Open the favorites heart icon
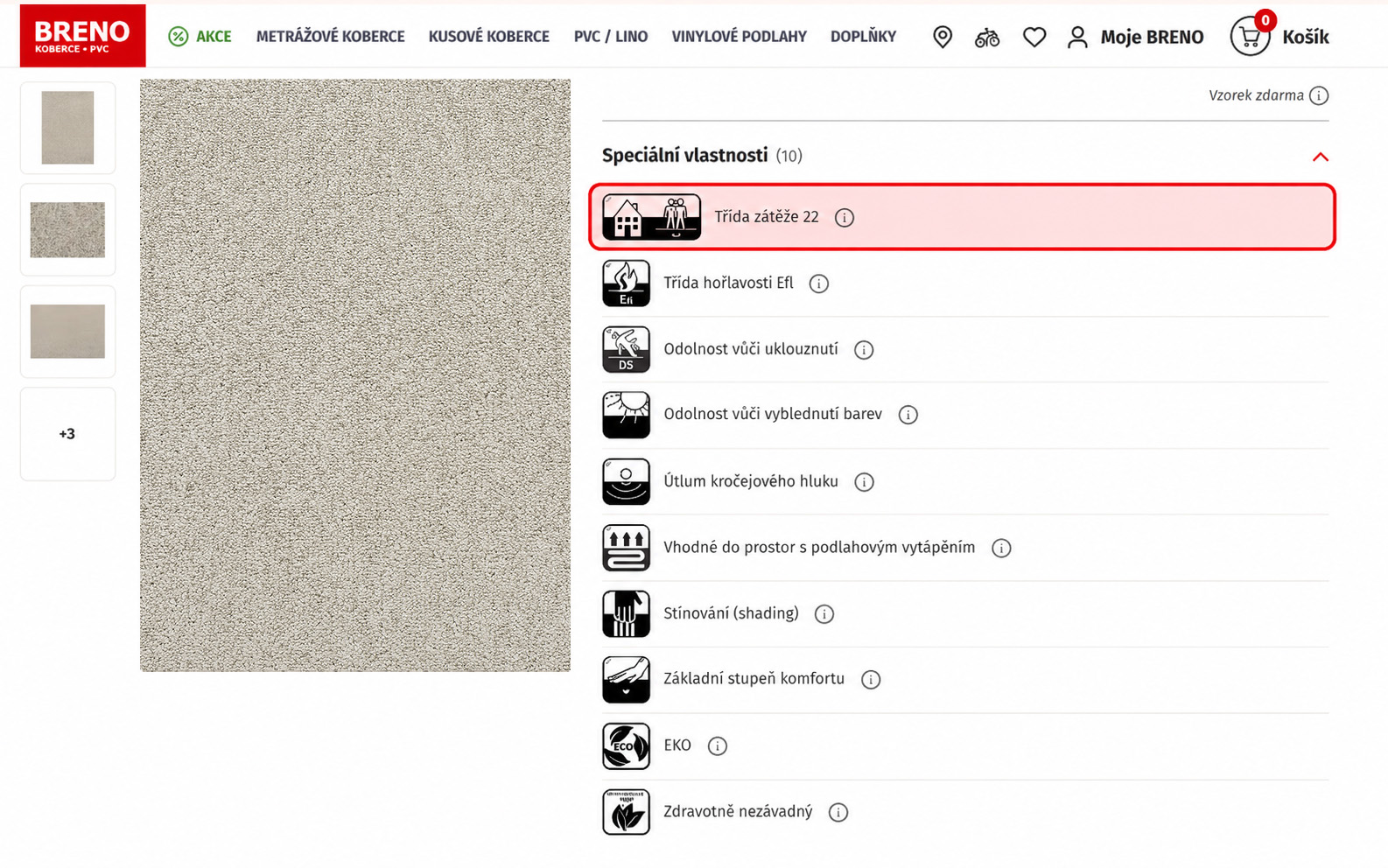Image resolution: width=1388 pixels, height=868 pixels. pyautogui.click(x=1034, y=37)
